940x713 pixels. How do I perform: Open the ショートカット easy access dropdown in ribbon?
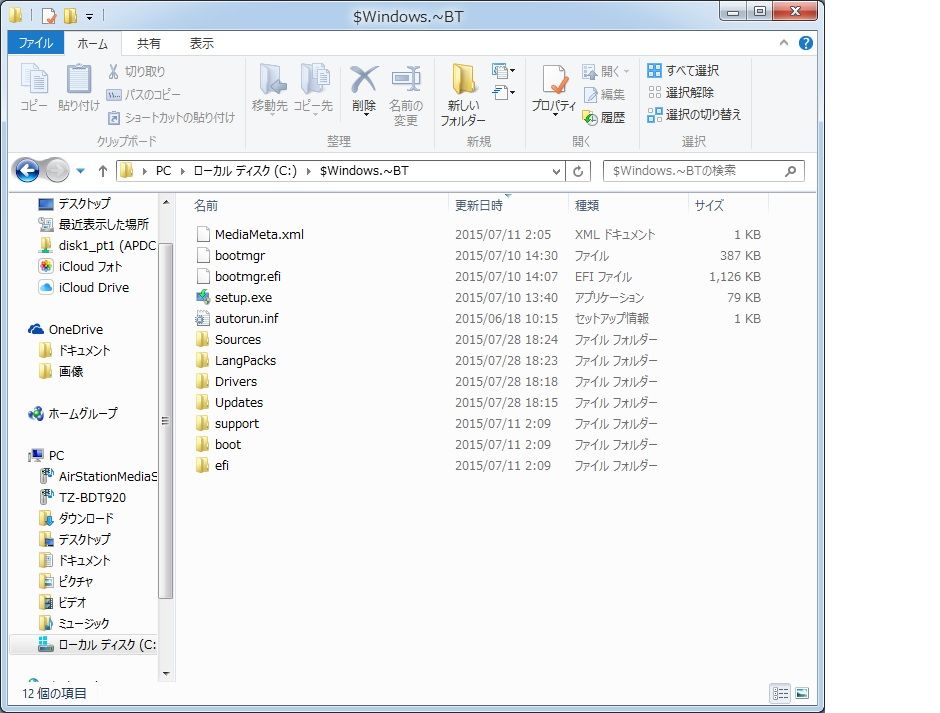[503, 93]
